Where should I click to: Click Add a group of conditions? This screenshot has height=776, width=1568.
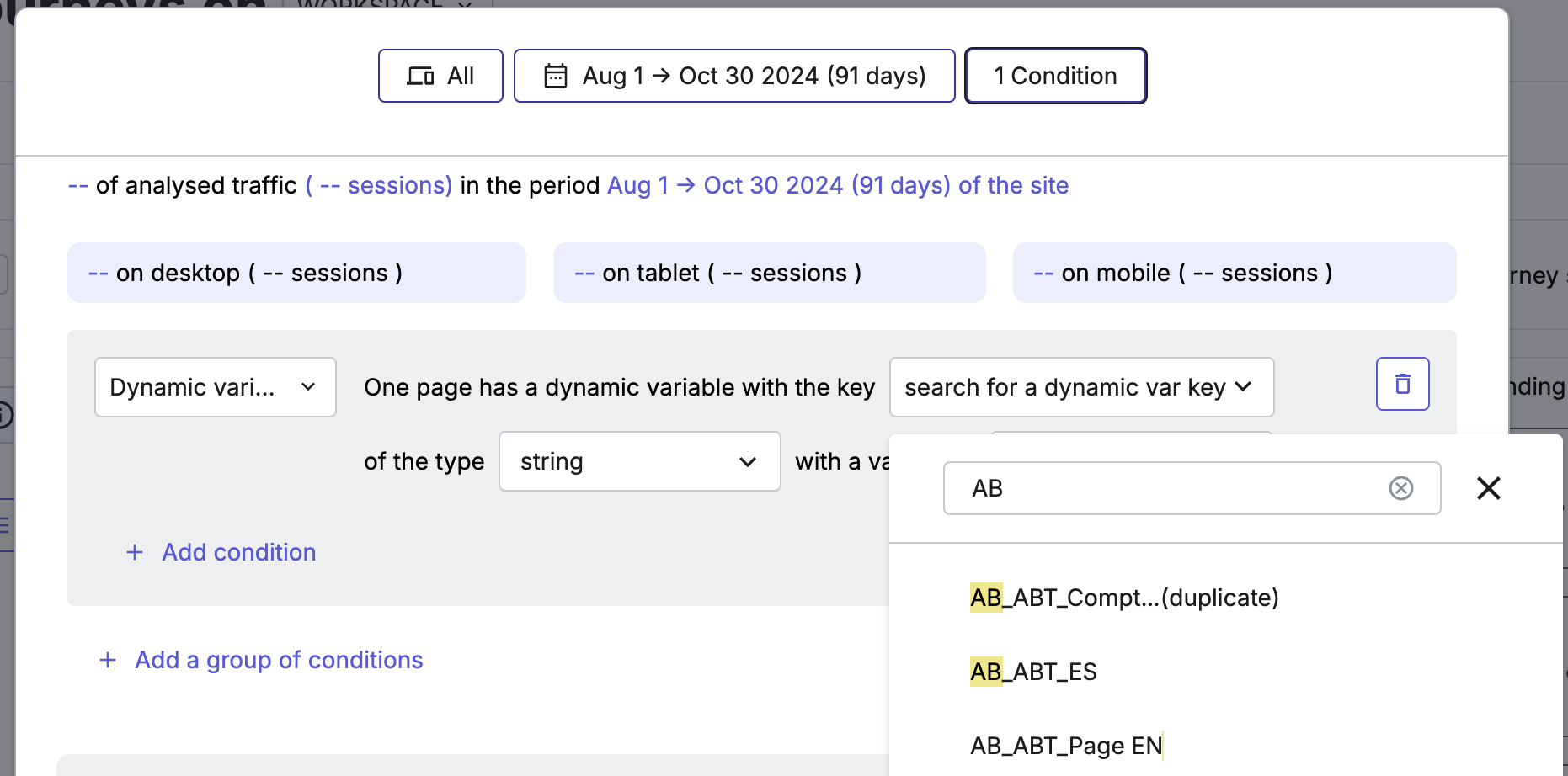pyautogui.click(x=278, y=660)
